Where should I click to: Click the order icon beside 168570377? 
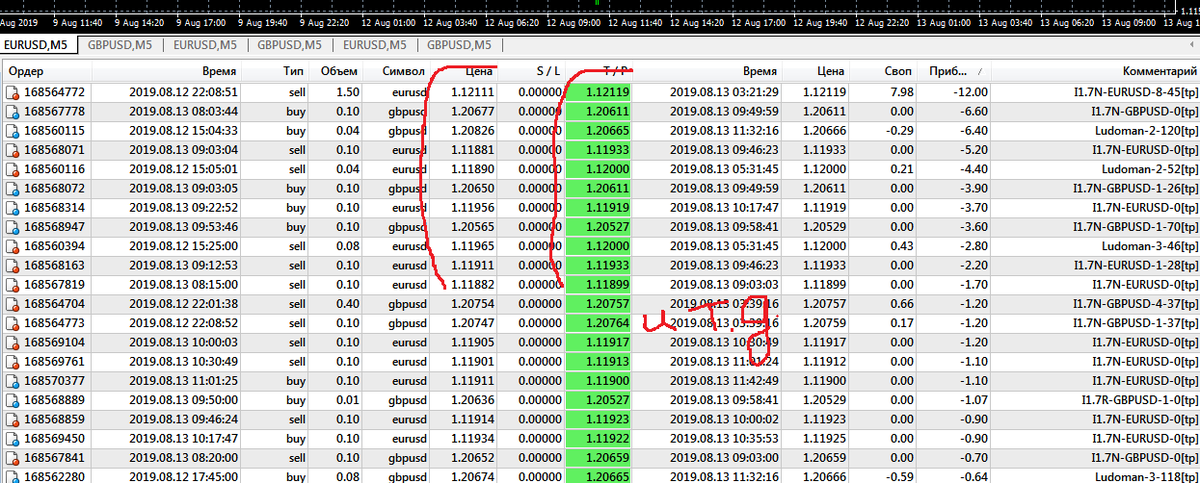point(12,381)
